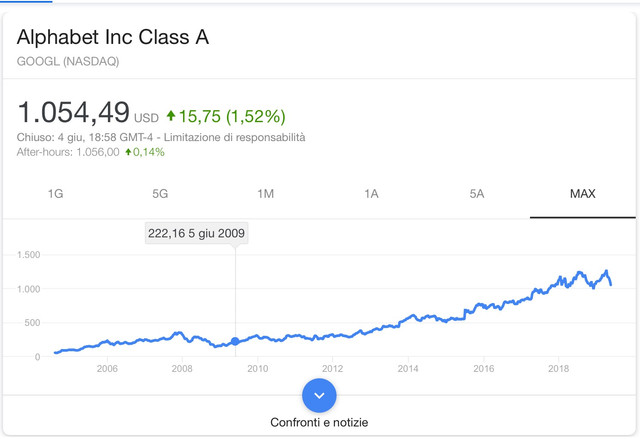This screenshot has width=640, height=439.
Task: Click the 2018 label on chart axis
Action: (558, 368)
